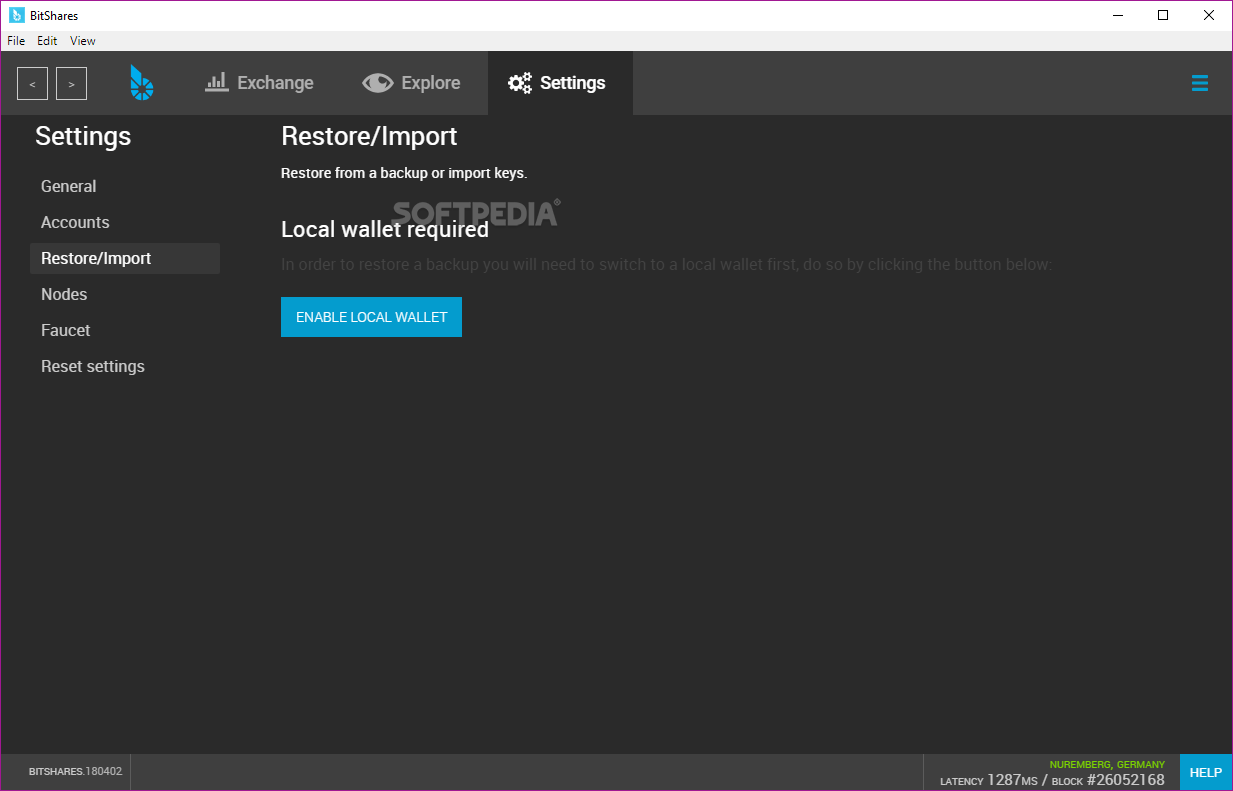Click the latency and block status text
1233x791 pixels.
pos(1052,780)
